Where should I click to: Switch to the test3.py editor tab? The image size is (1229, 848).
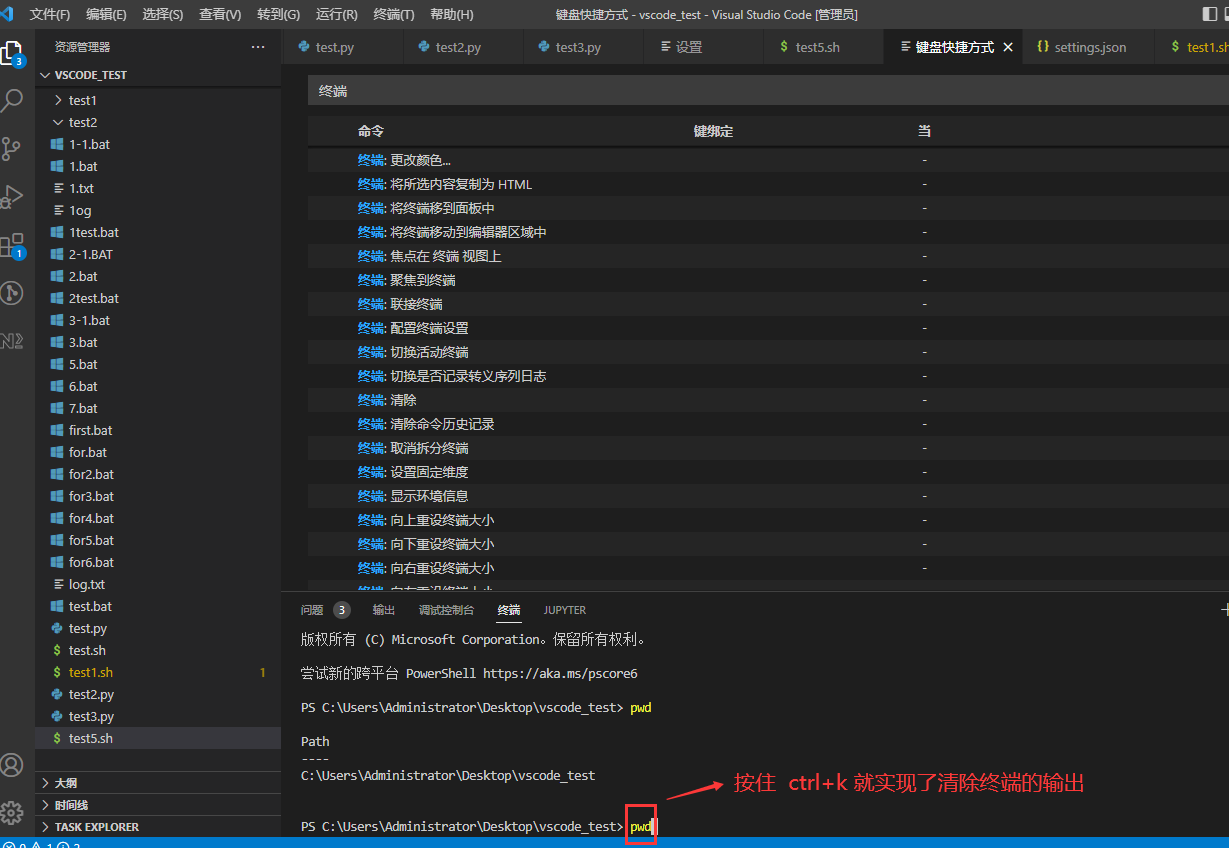pyautogui.click(x=583, y=47)
